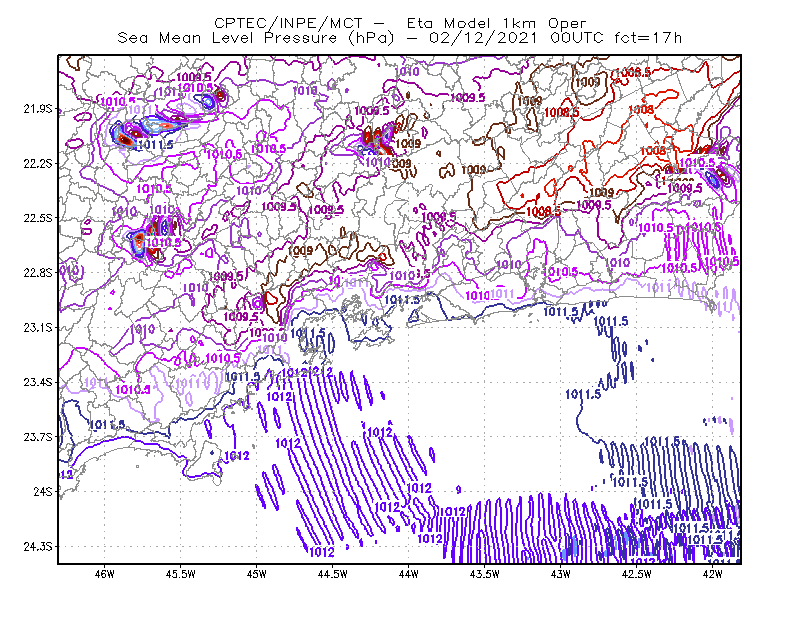Viewport: 800px width, 618px height.
Task: Select the 24S latitude axis label
Action: pyautogui.click(x=43, y=491)
